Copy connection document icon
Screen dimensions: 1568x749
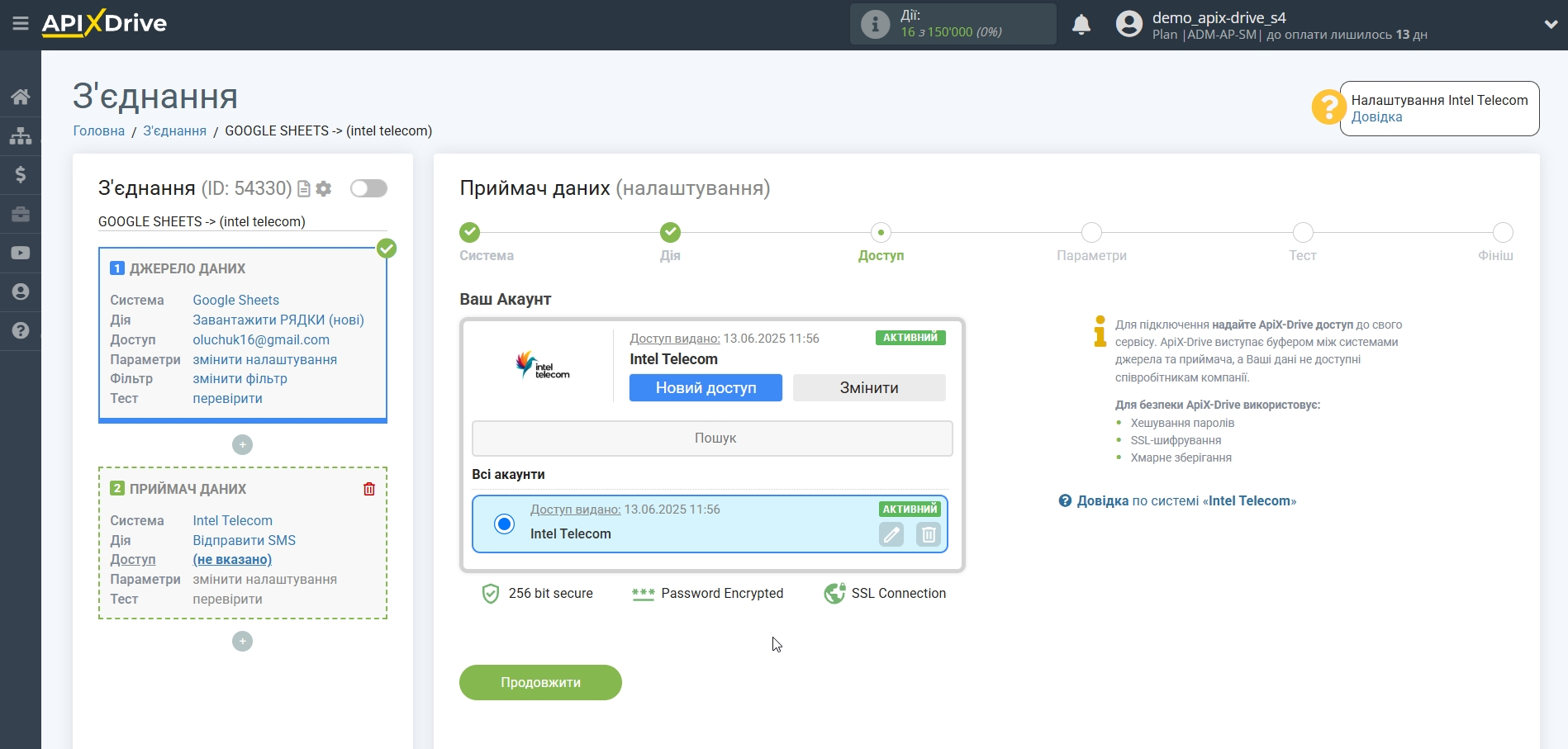click(x=304, y=189)
